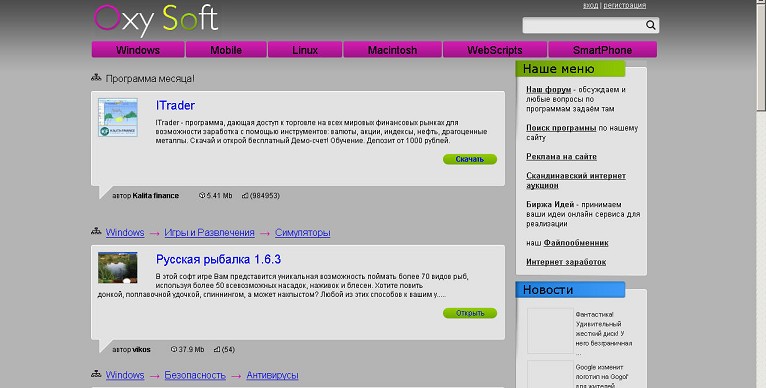766x388 pixels.
Task: Follow the регистрация link
Action: click(x=624, y=5)
